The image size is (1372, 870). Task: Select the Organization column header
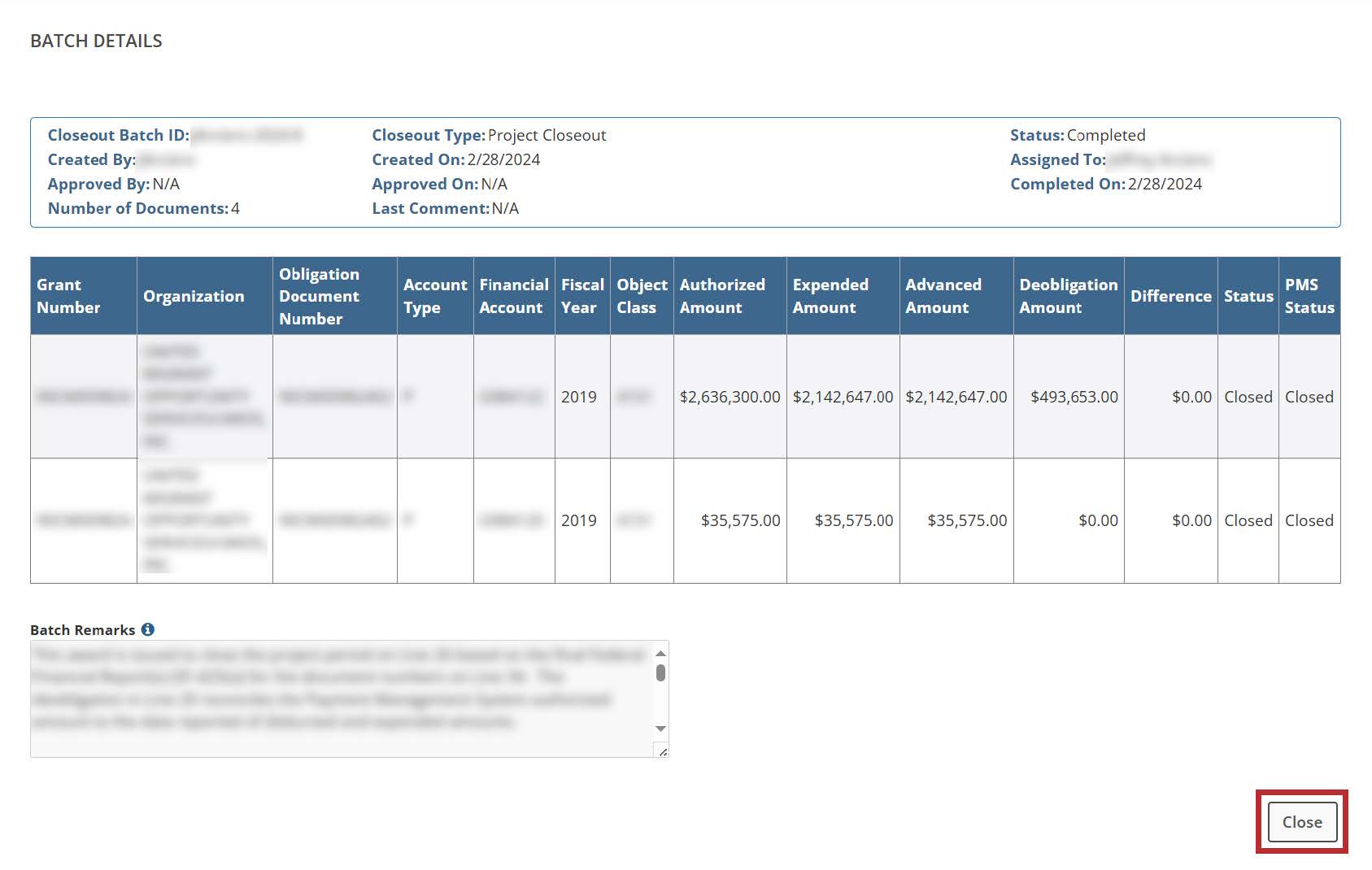click(194, 296)
